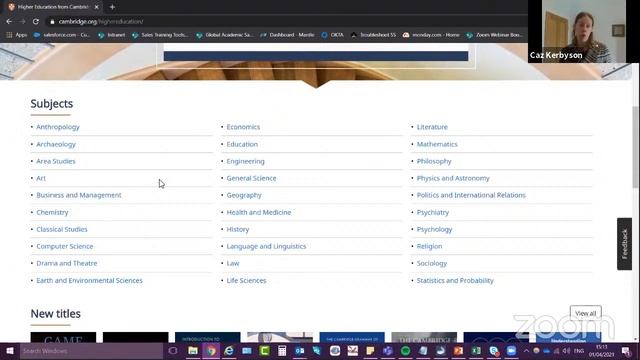Open a new browser tab
This screenshot has height=360, width=640.
[112, 7]
